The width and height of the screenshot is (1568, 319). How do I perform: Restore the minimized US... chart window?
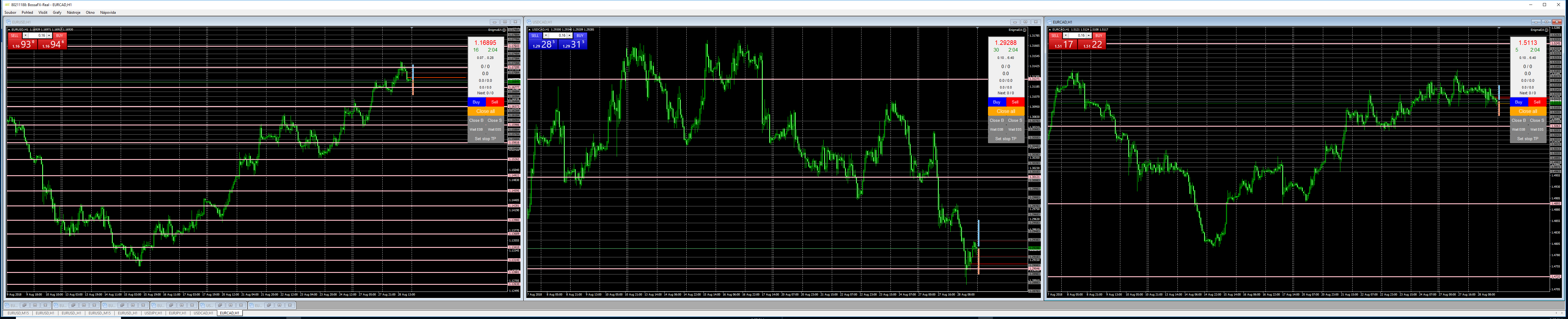pos(220,305)
